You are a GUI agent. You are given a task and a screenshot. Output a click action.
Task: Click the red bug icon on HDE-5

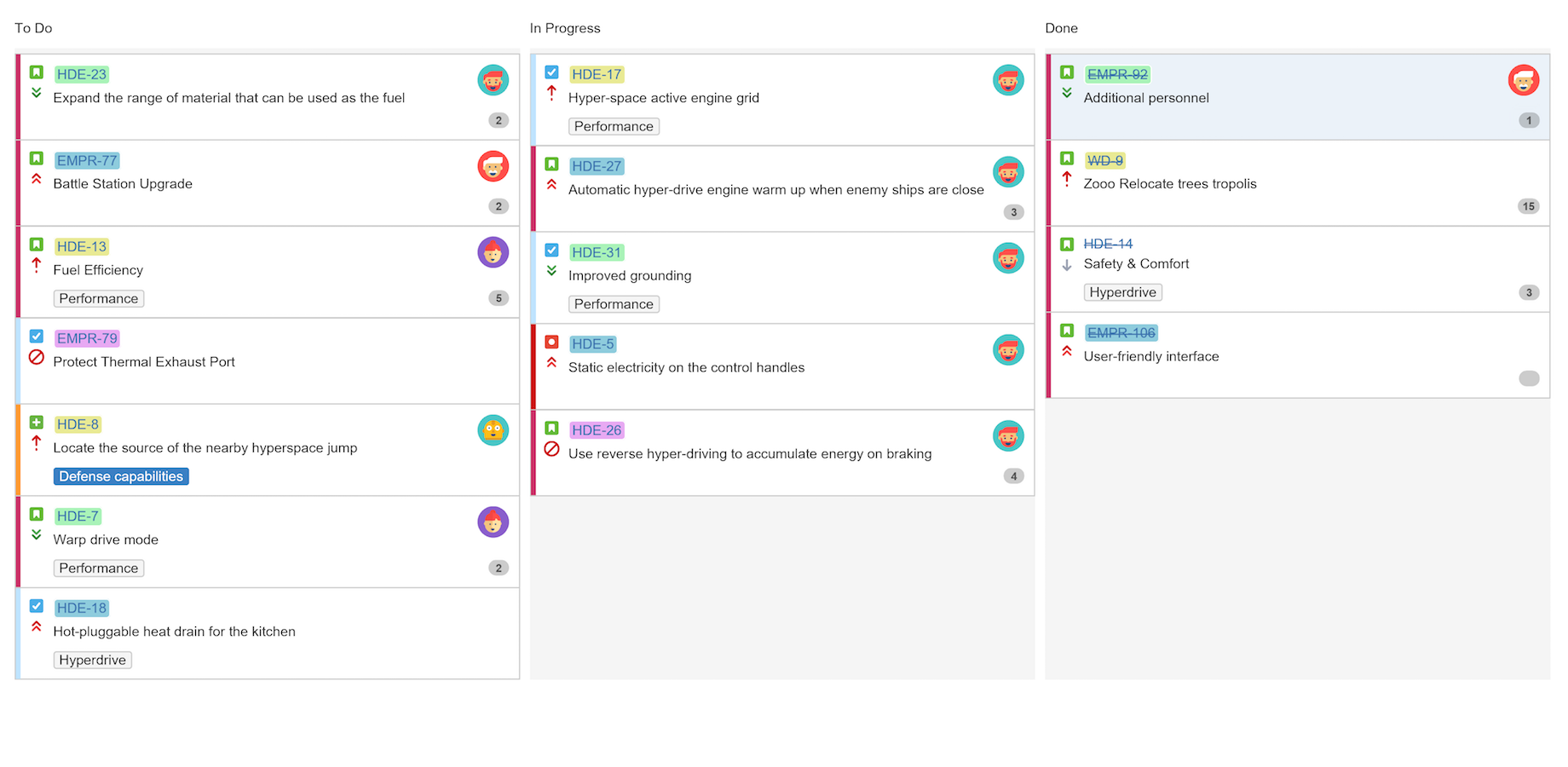(552, 343)
